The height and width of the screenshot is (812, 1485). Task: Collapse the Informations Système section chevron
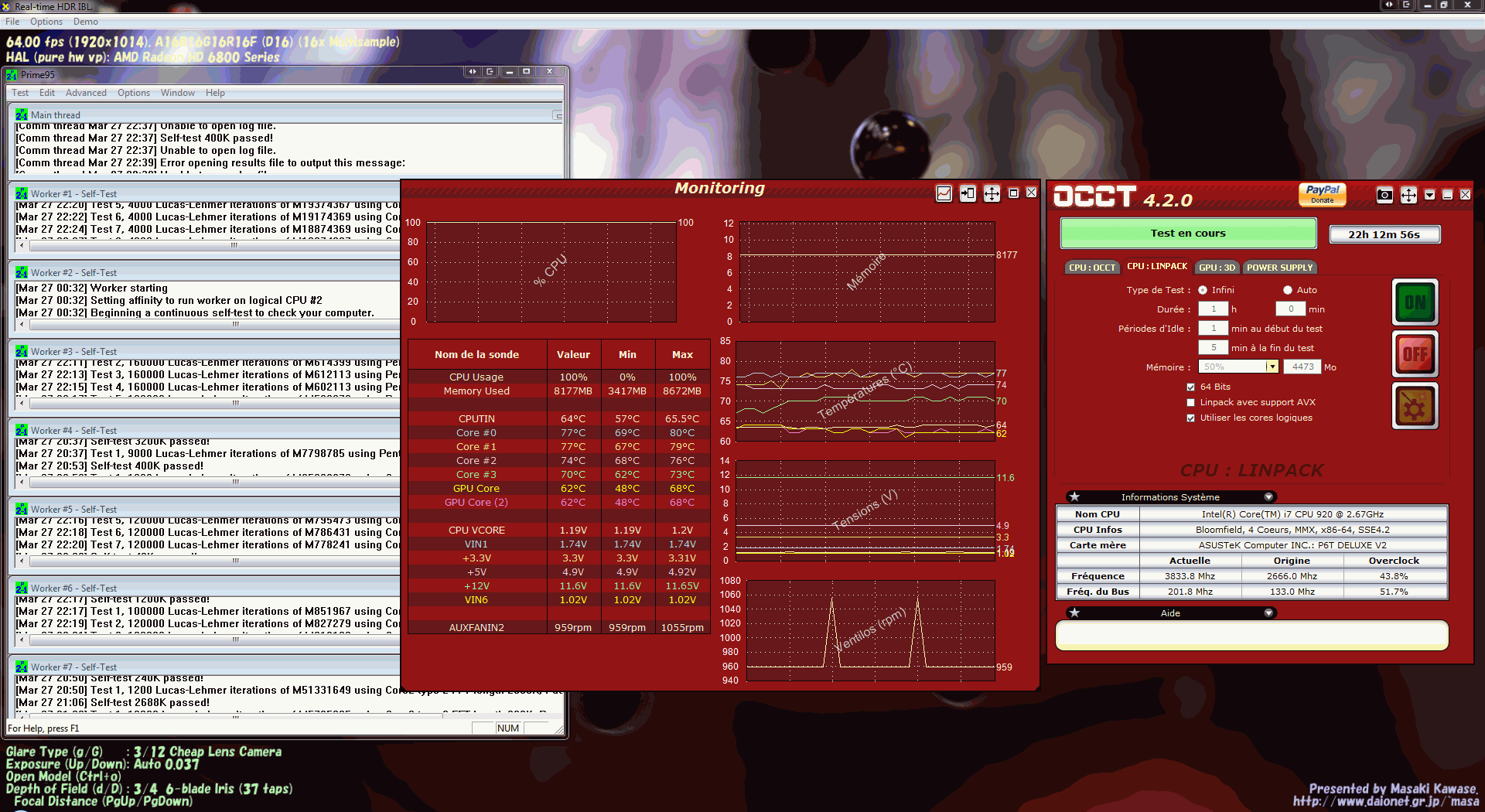pyautogui.click(x=1268, y=496)
